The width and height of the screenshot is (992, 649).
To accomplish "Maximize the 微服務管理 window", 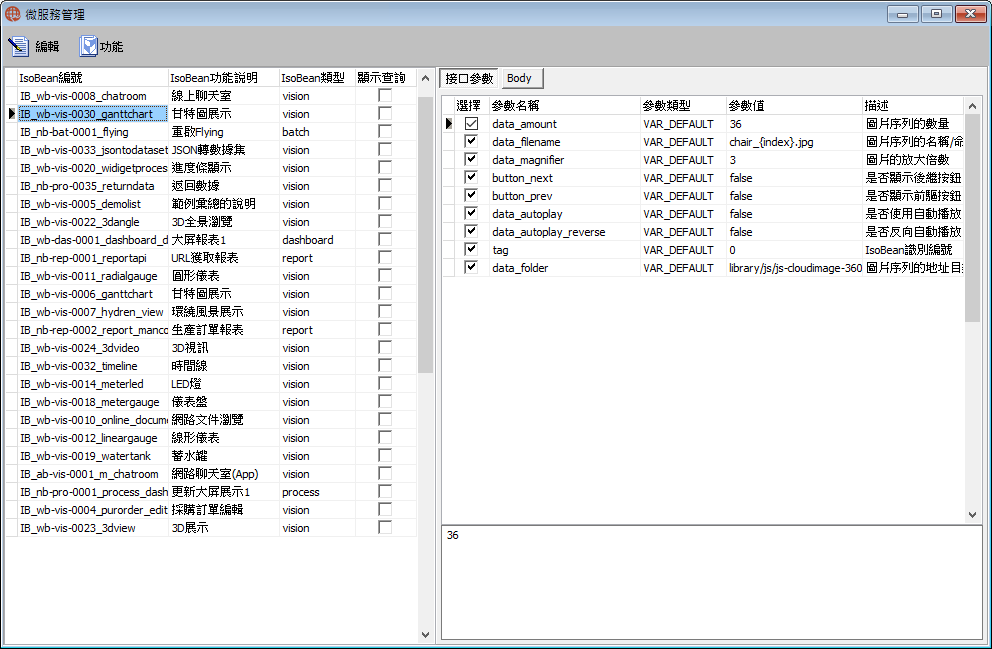I will click(936, 14).
